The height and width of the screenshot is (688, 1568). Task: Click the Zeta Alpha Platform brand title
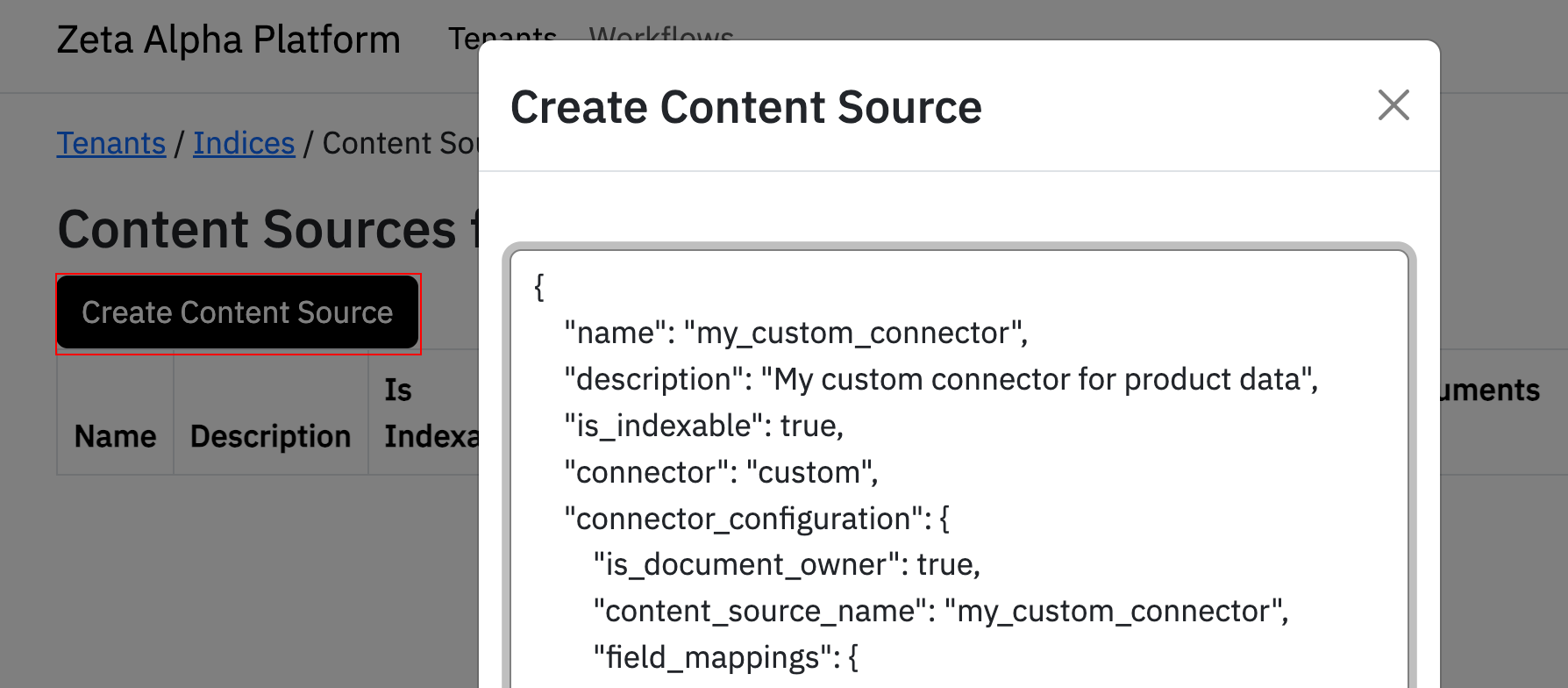point(228,40)
